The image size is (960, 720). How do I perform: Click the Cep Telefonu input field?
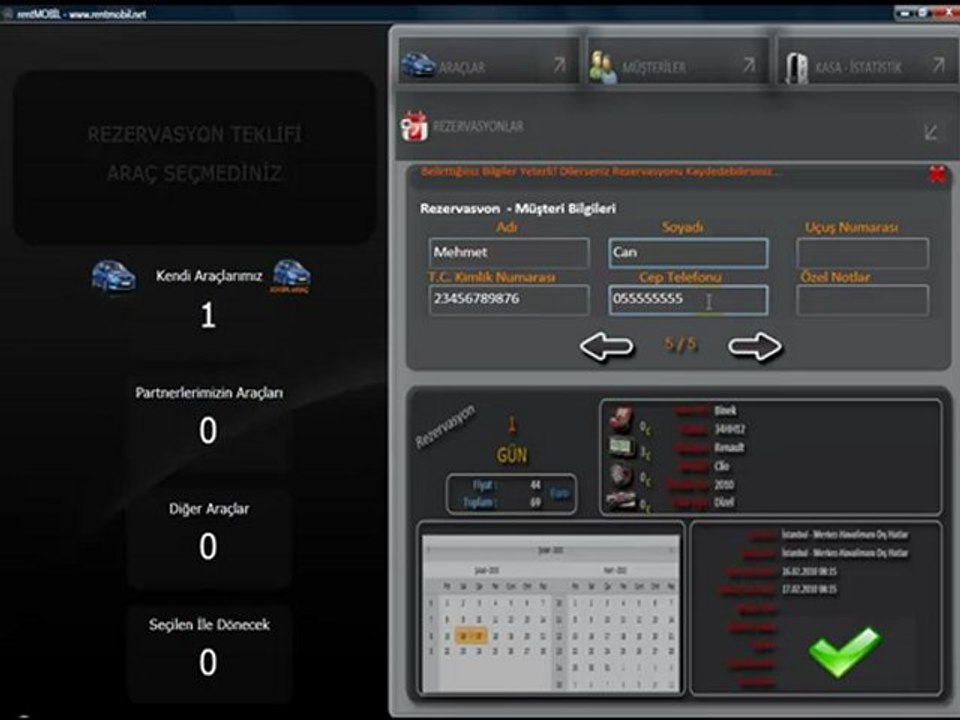688,299
